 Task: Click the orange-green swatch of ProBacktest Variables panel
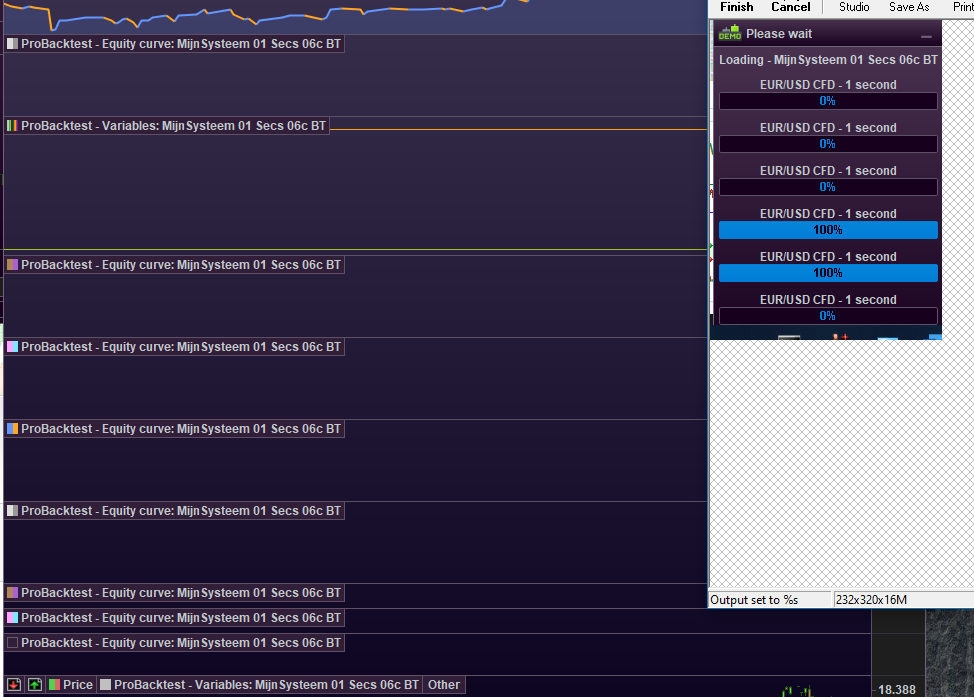(12, 125)
